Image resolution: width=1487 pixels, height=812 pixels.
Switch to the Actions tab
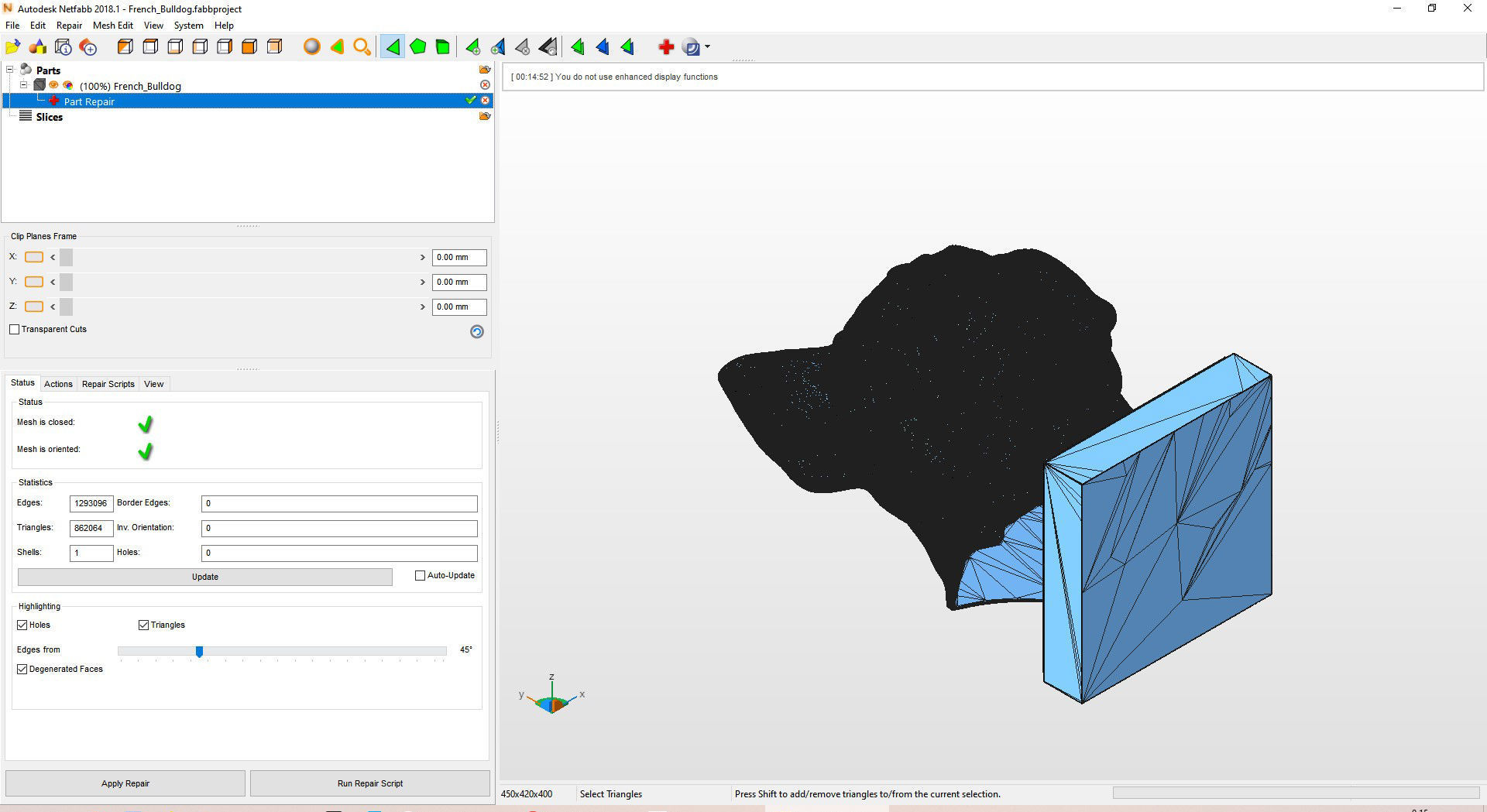point(58,384)
